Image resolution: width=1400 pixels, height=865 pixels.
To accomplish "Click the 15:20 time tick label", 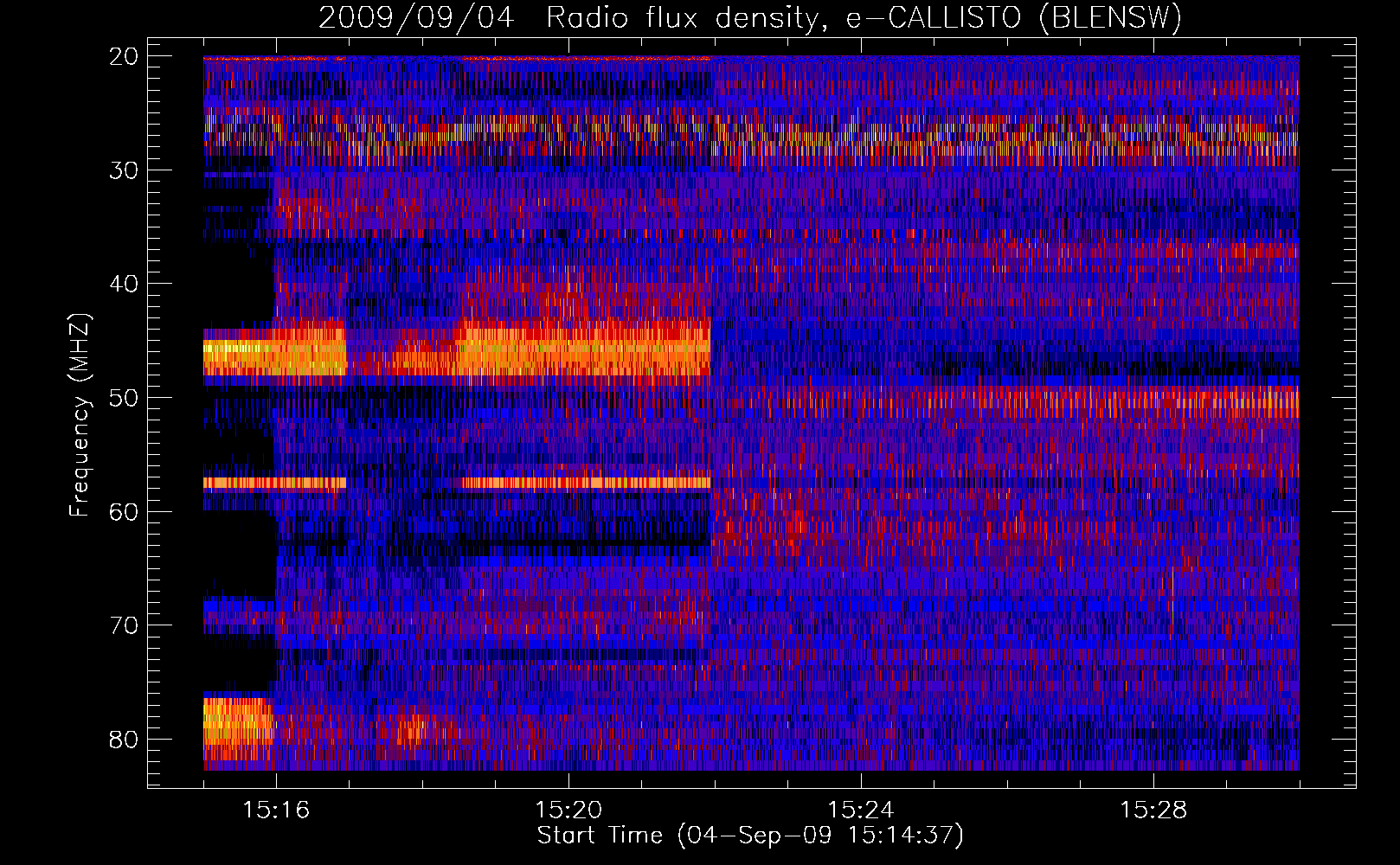I will coord(568,811).
